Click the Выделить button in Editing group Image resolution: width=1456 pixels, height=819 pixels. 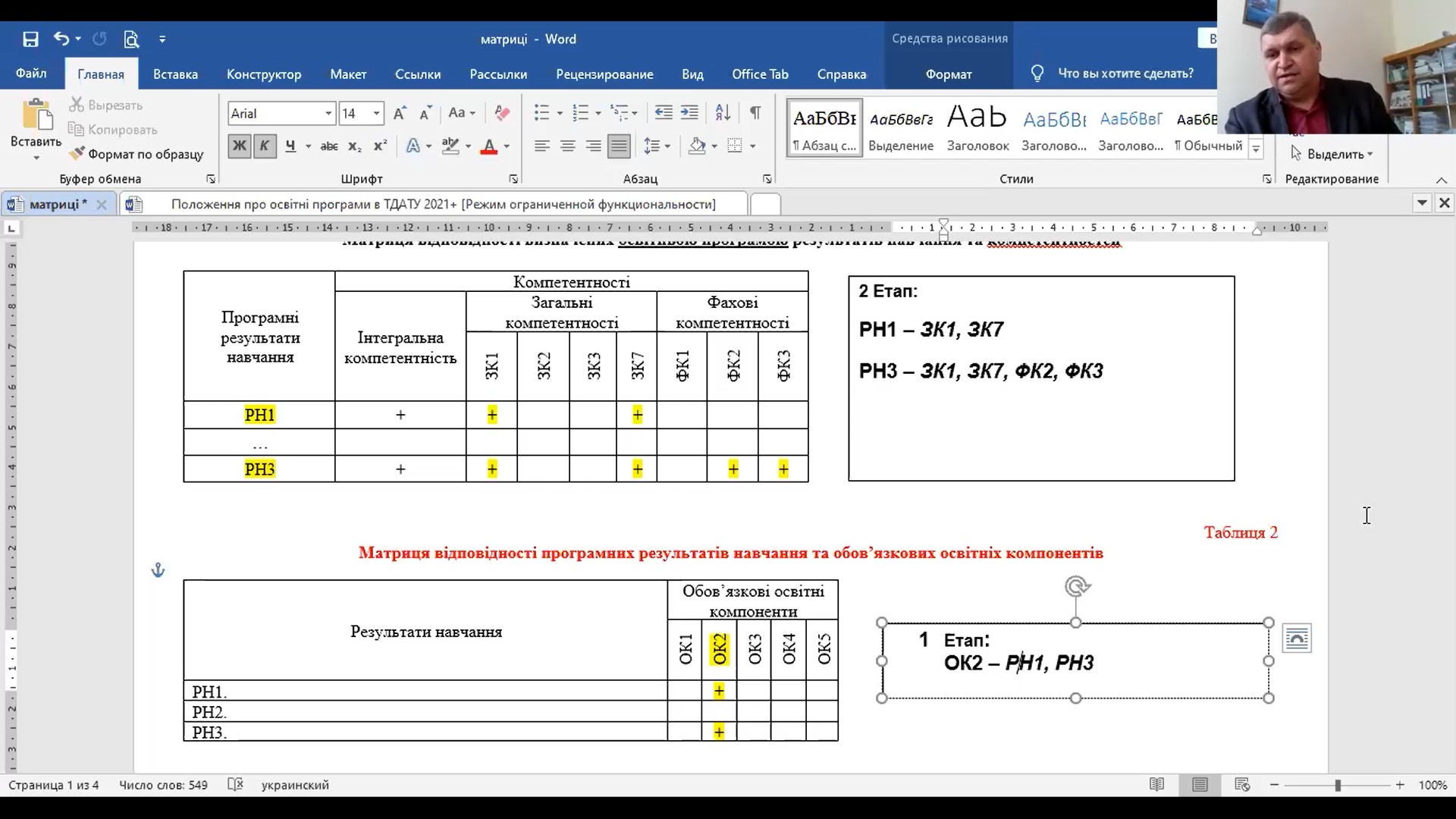pyautogui.click(x=1335, y=154)
